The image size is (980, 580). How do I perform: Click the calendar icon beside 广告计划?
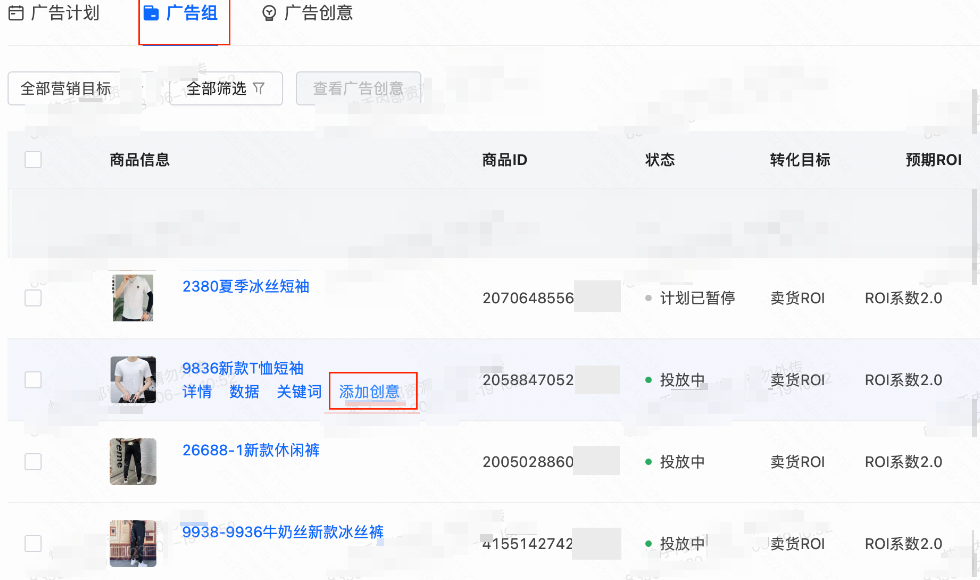16,13
